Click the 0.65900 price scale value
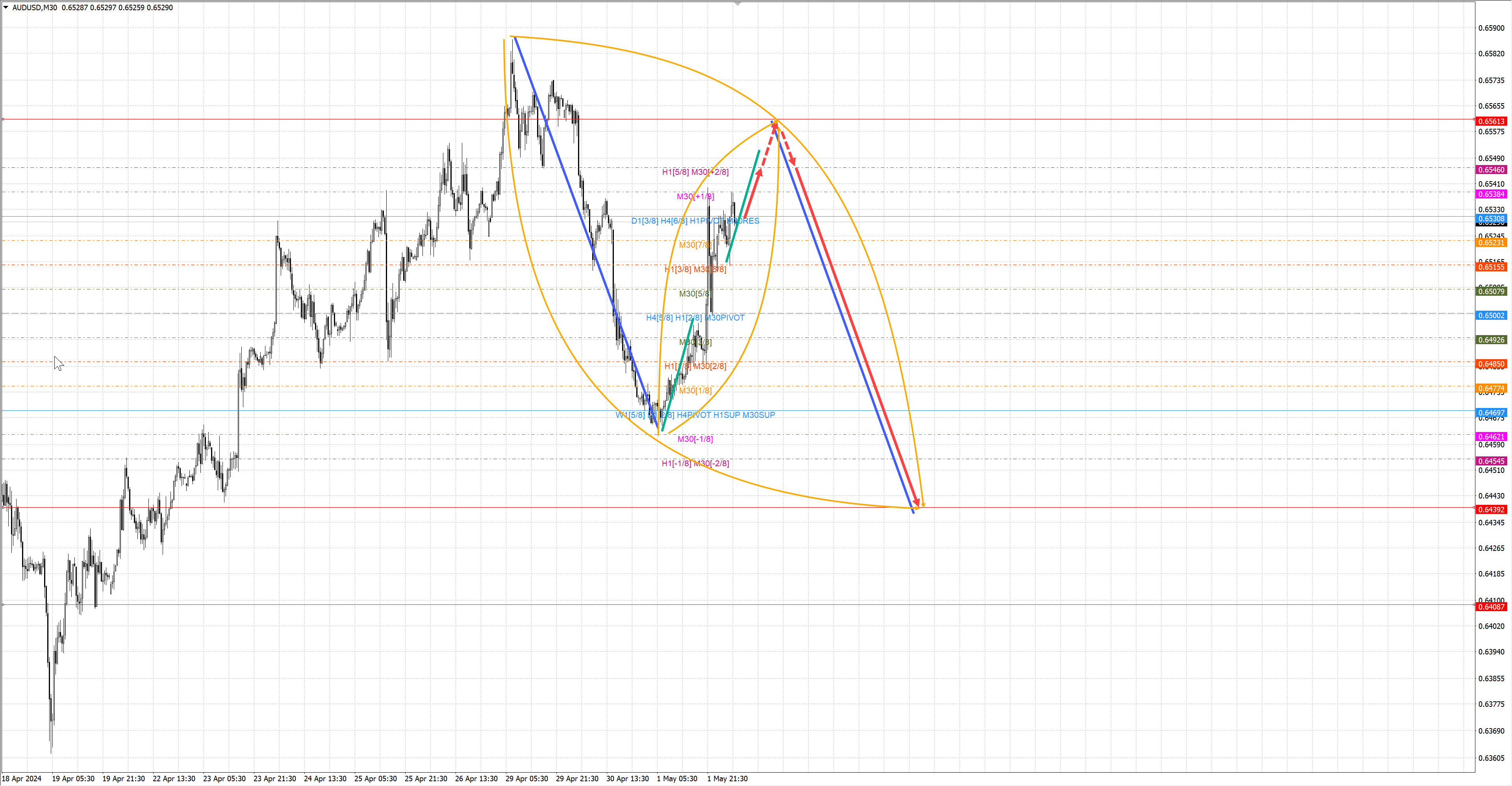Viewport: 1512px width, 786px height. (x=1491, y=28)
